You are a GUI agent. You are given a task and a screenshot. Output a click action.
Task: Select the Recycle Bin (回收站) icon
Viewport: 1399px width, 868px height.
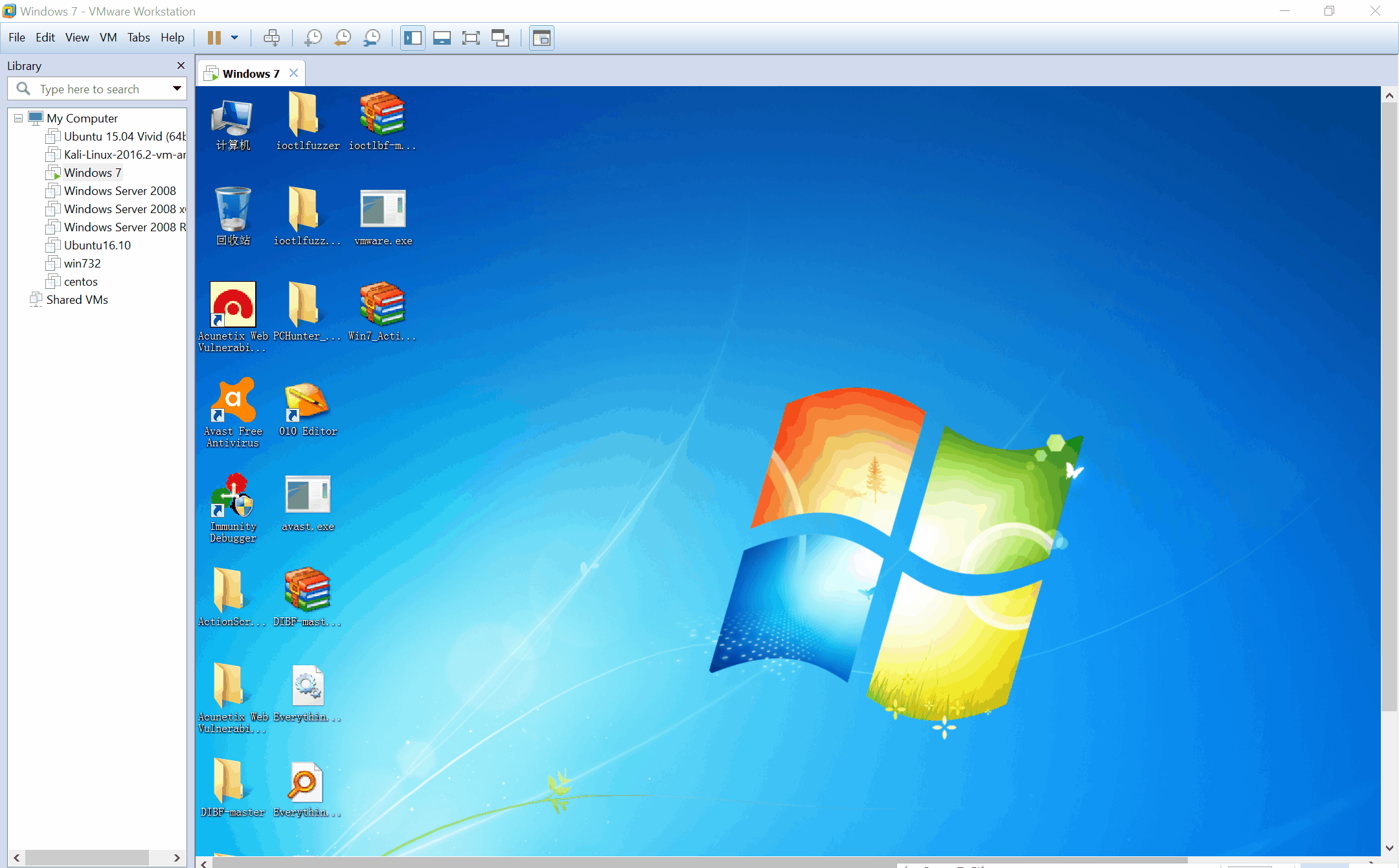click(233, 217)
